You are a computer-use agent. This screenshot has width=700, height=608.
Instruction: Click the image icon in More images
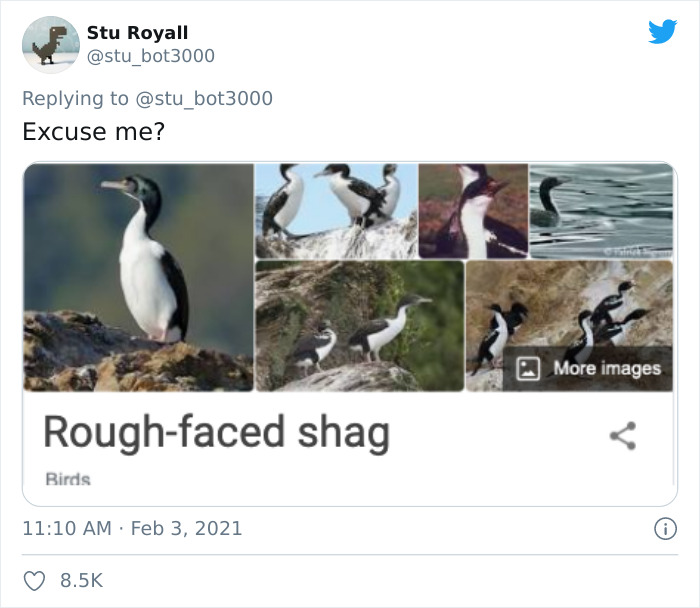(530, 369)
